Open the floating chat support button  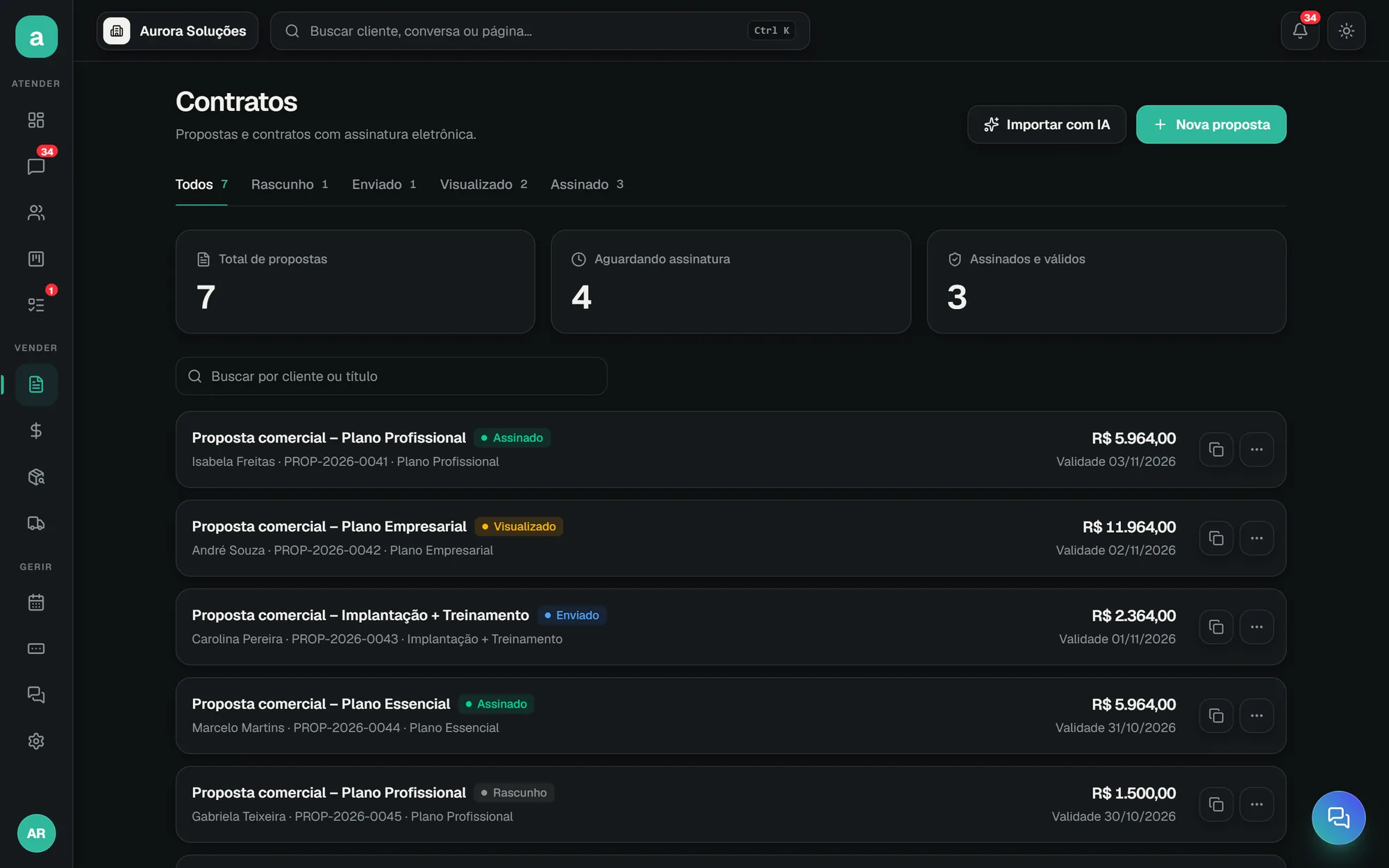[x=1338, y=817]
